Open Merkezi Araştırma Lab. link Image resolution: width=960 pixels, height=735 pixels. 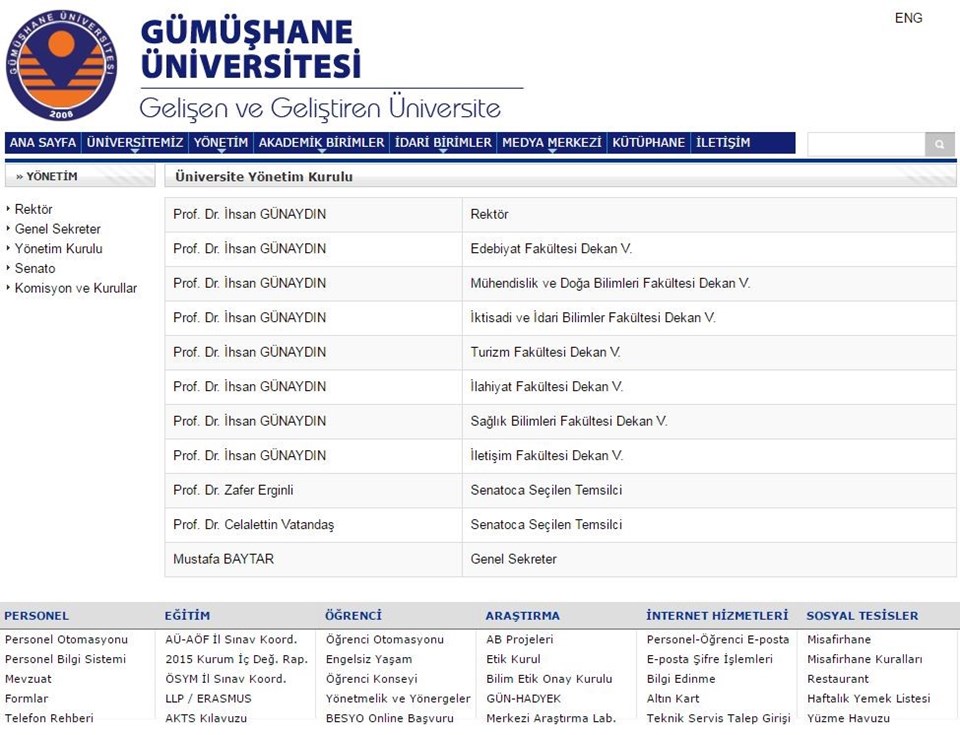pyautogui.click(x=551, y=718)
